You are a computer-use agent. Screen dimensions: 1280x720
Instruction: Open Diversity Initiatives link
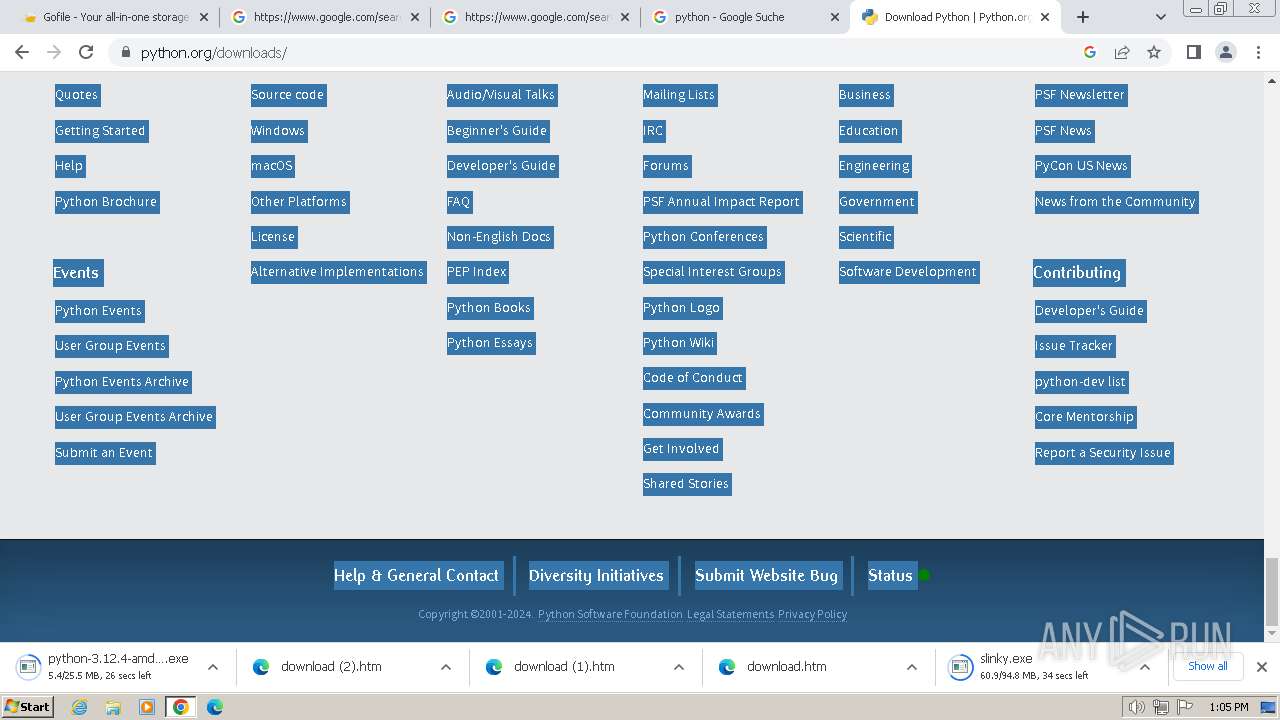point(596,575)
